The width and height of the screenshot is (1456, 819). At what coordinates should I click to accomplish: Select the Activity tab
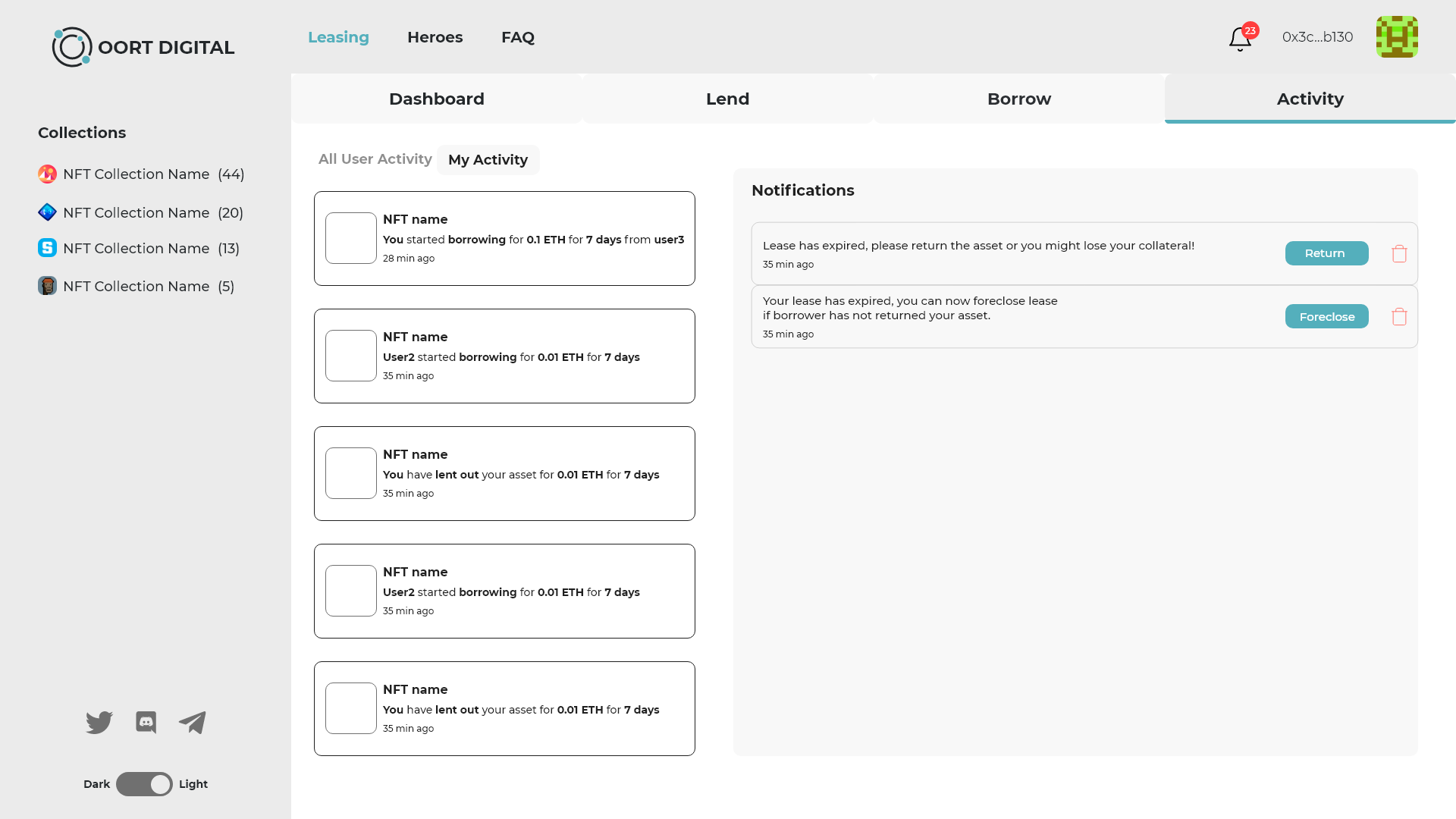[x=1310, y=99]
